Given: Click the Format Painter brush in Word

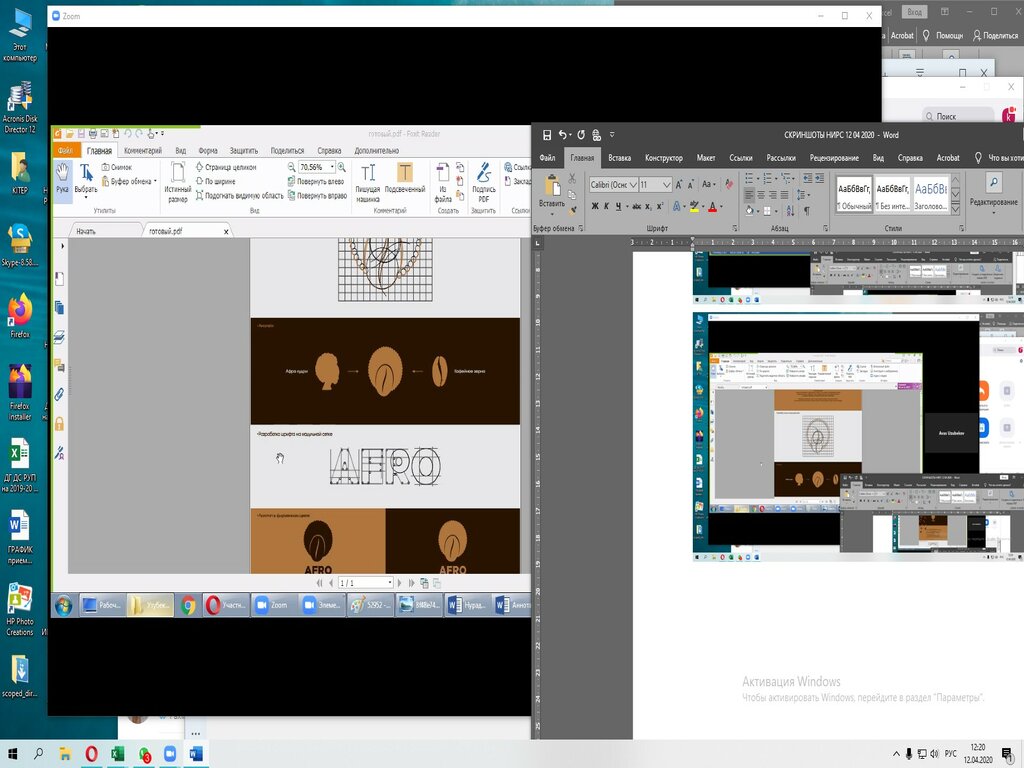Looking at the screenshot, I should pos(572,210).
